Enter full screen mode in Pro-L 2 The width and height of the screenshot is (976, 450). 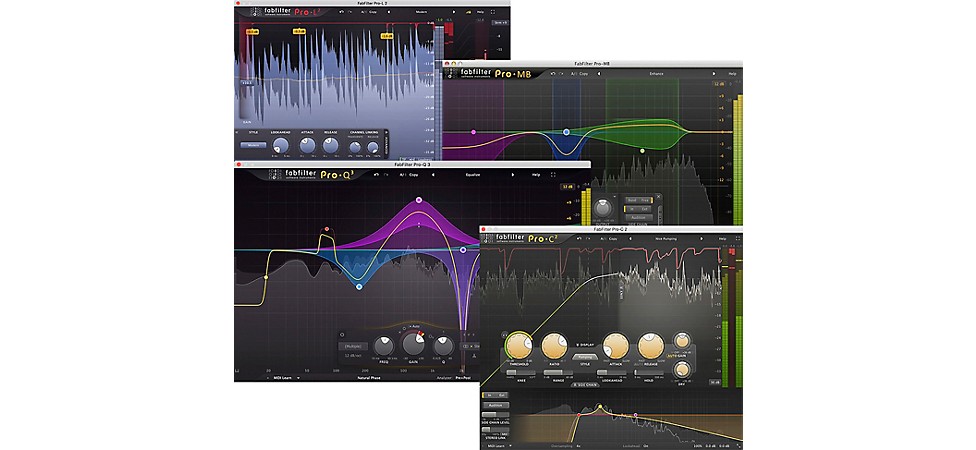pos(493,12)
